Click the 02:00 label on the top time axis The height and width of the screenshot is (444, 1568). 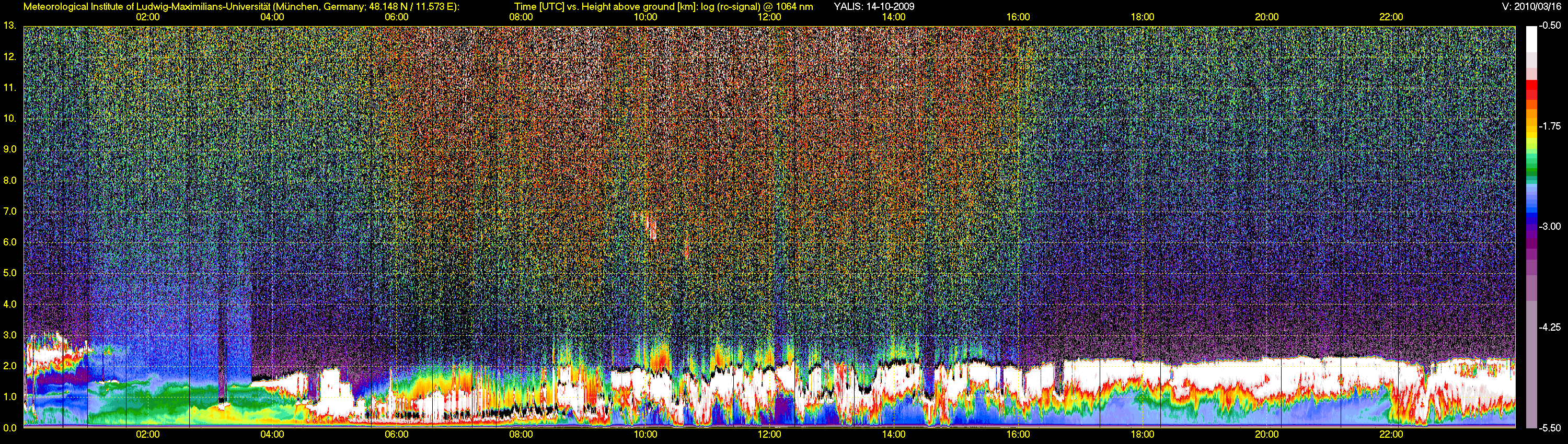point(148,17)
